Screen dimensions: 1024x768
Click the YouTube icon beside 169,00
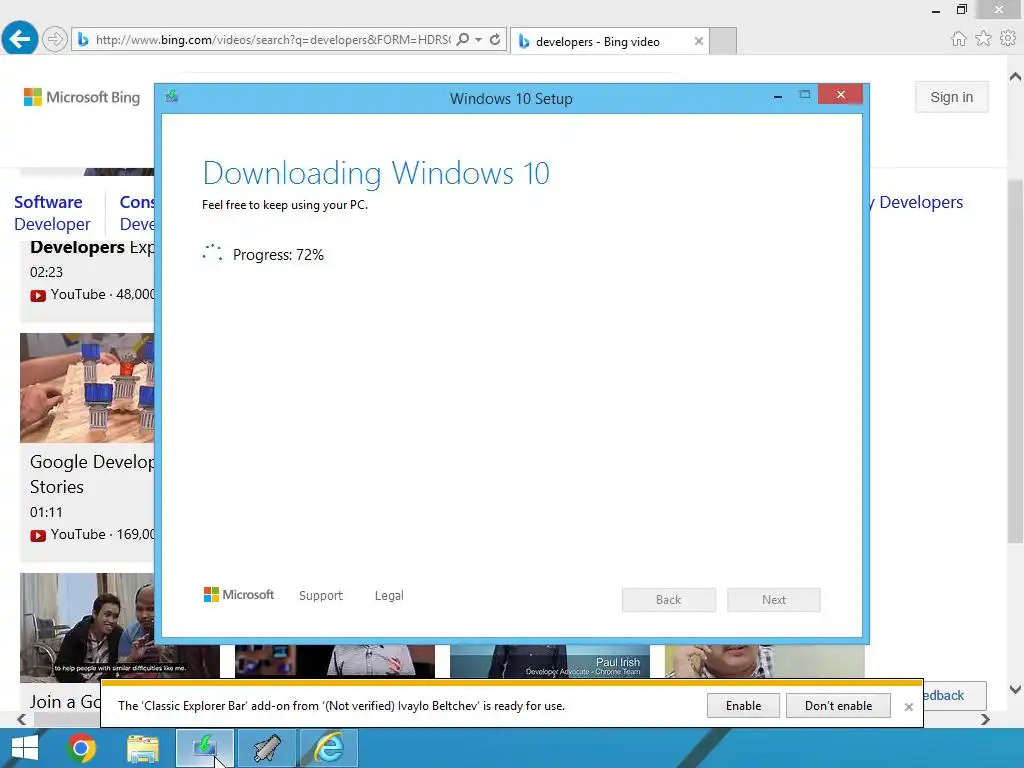click(38, 536)
